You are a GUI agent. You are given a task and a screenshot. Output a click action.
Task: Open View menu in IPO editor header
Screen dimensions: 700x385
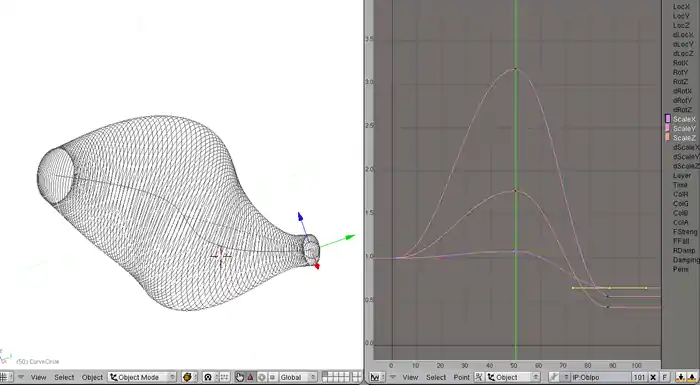(x=410, y=377)
